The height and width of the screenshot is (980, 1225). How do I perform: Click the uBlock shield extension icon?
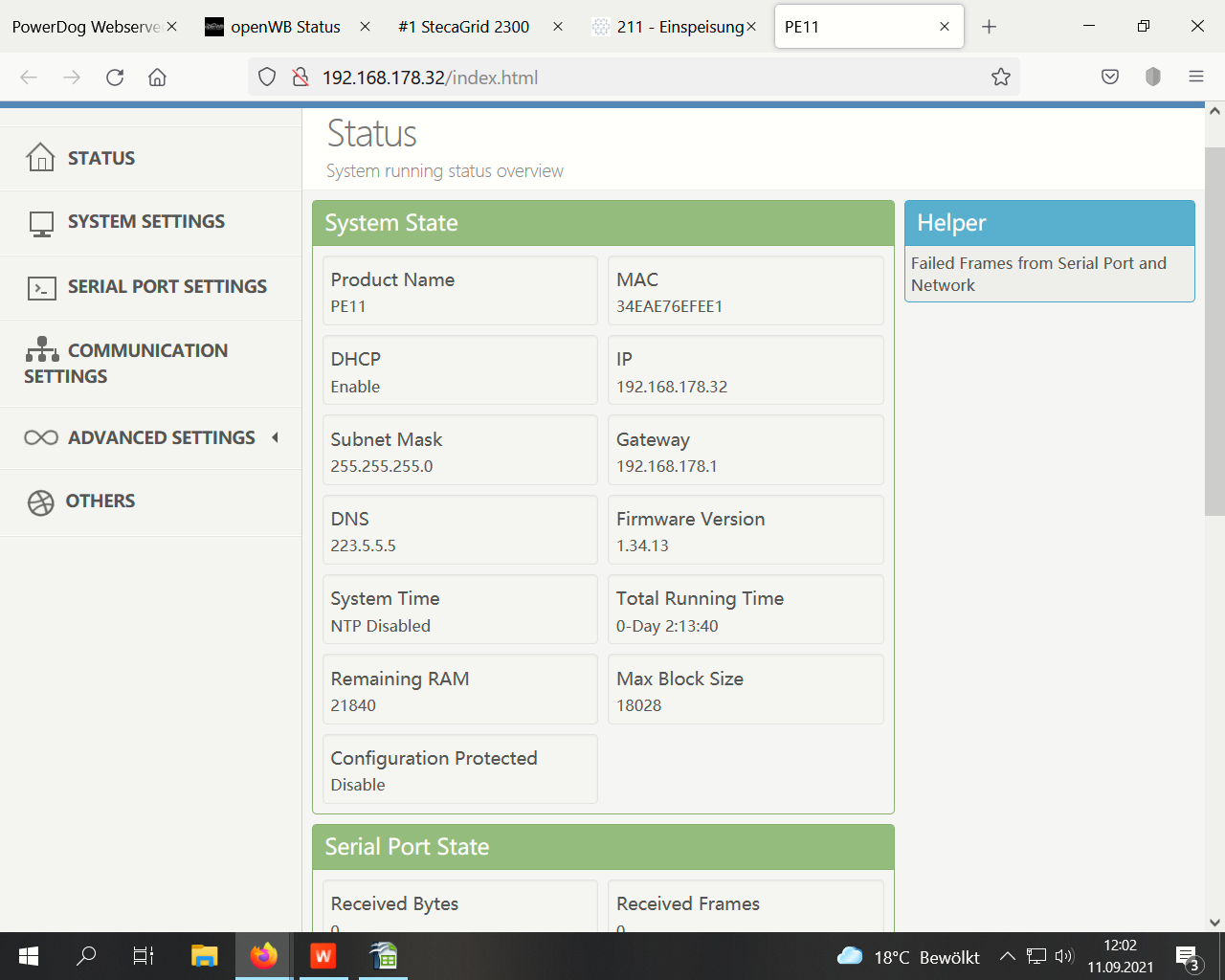coord(1153,78)
